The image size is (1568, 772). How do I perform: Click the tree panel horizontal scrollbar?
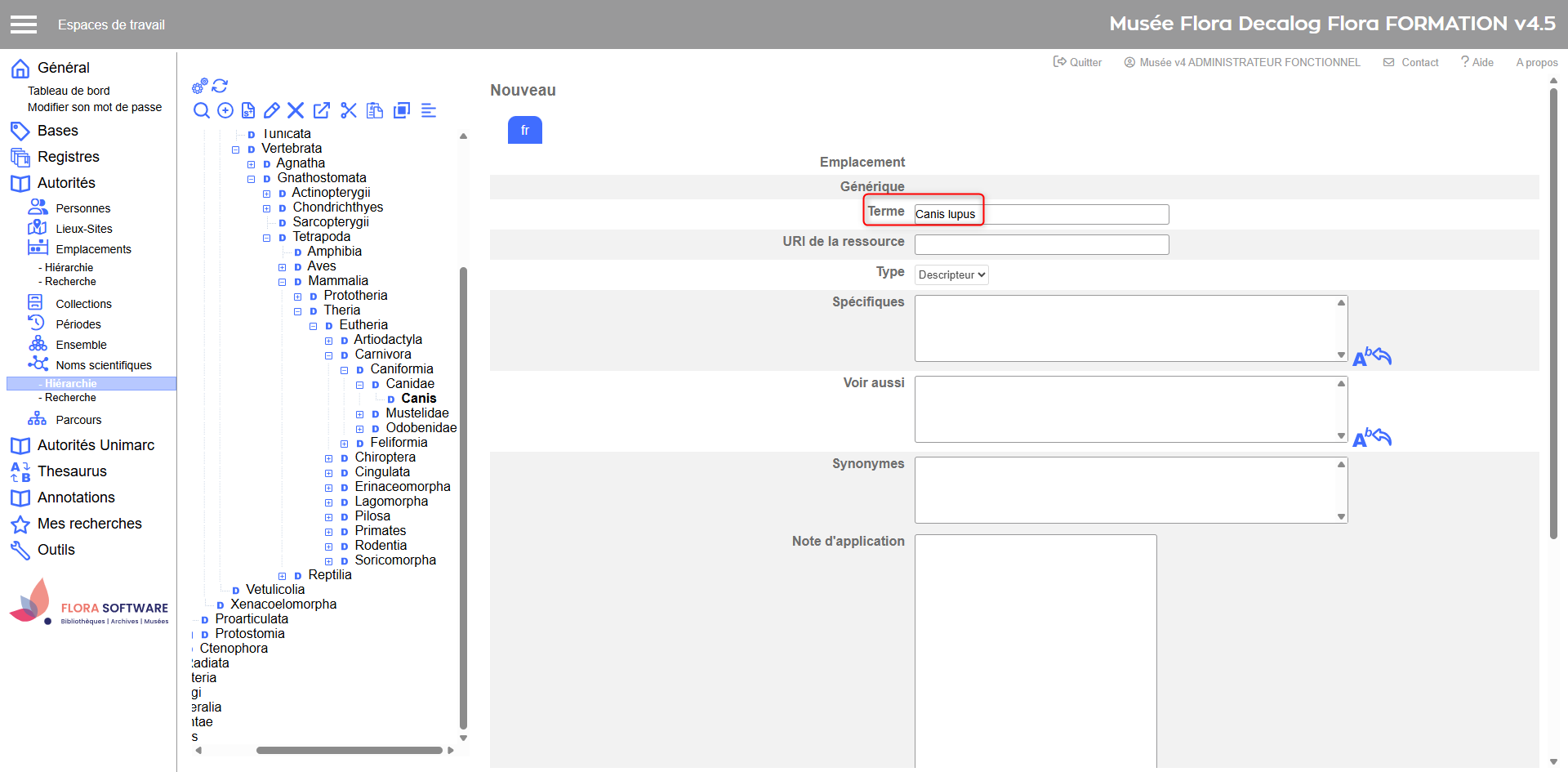point(349,750)
